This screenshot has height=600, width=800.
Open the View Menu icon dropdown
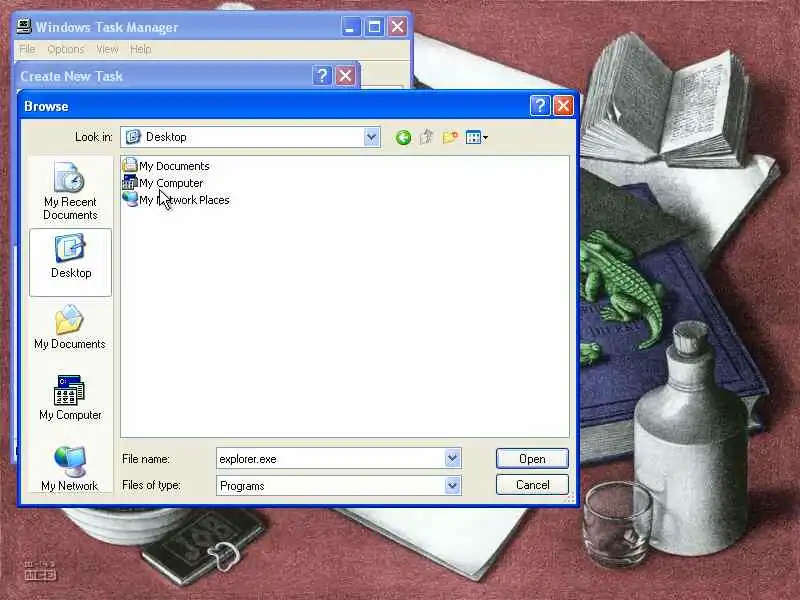[477, 137]
